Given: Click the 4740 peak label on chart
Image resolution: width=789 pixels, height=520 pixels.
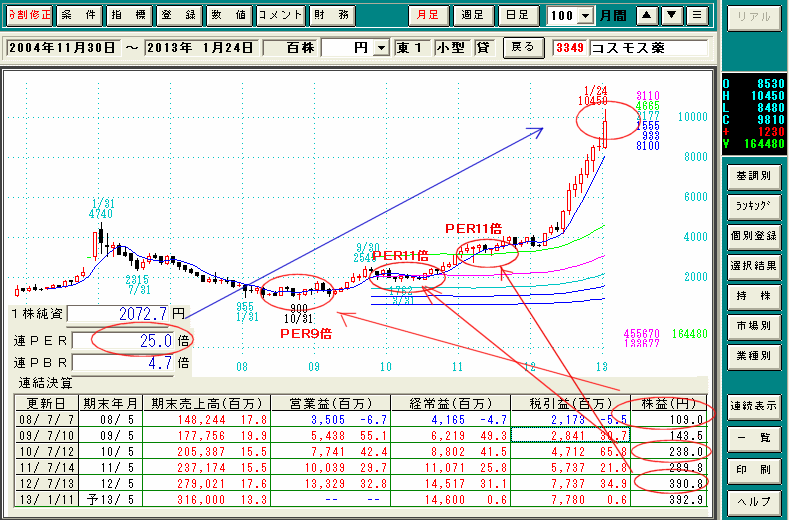Looking at the screenshot, I should pyautogui.click(x=101, y=214).
